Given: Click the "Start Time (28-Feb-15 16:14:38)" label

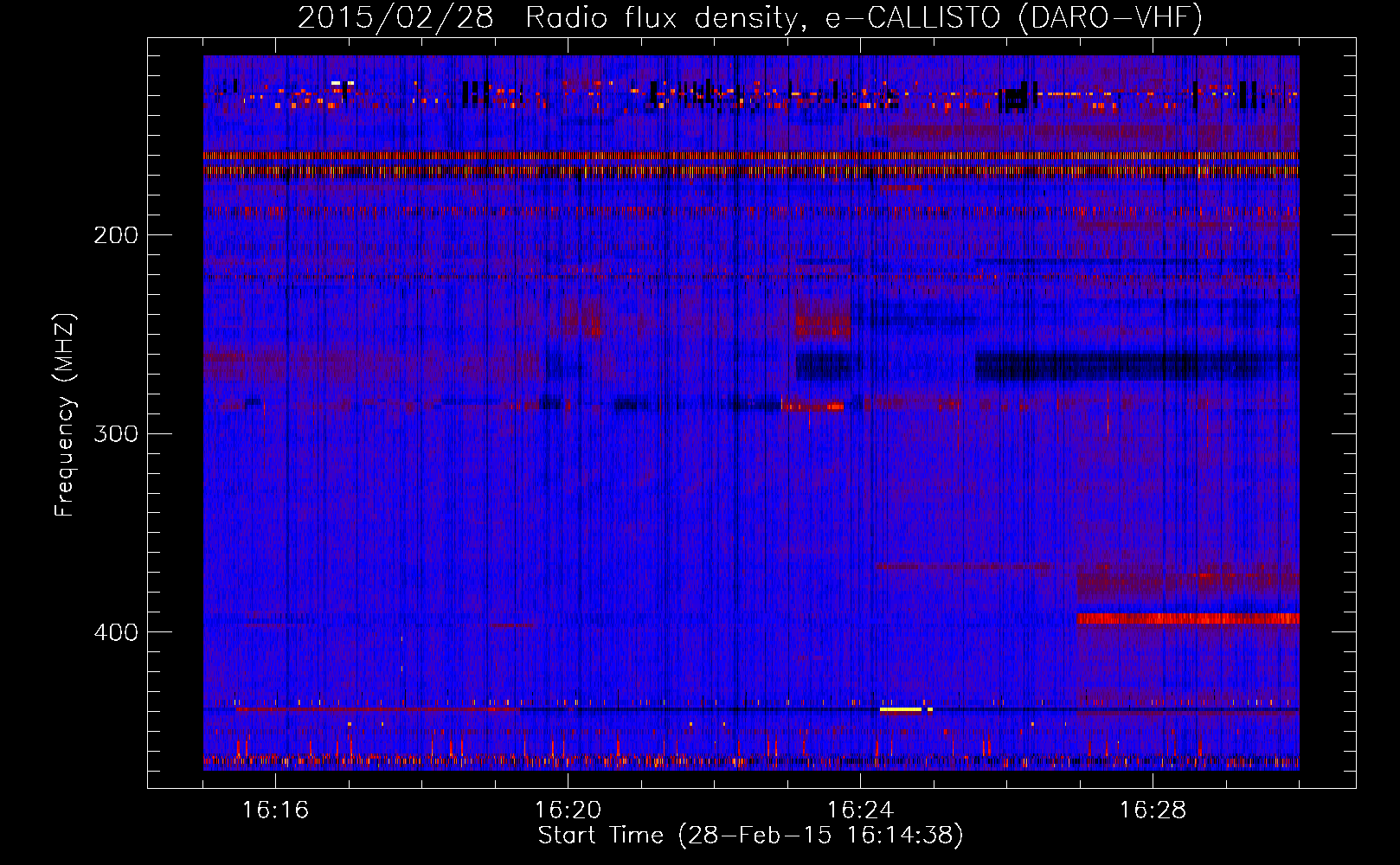Looking at the screenshot, I should click(x=750, y=836).
